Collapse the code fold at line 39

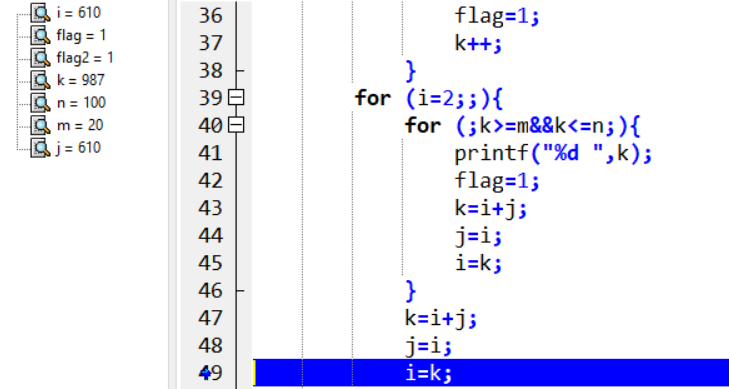click(236, 98)
